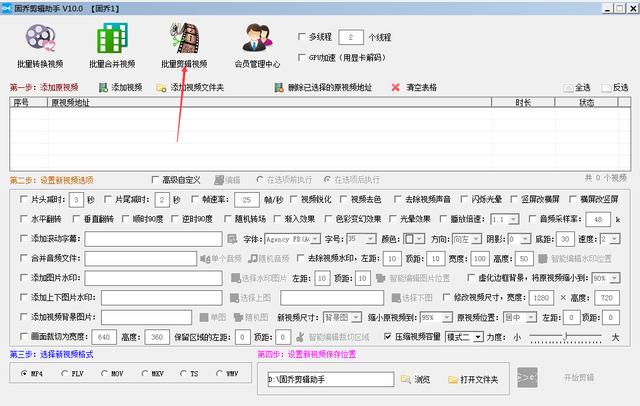
Task: Click 选择上图 icon button
Action: (x=234, y=298)
